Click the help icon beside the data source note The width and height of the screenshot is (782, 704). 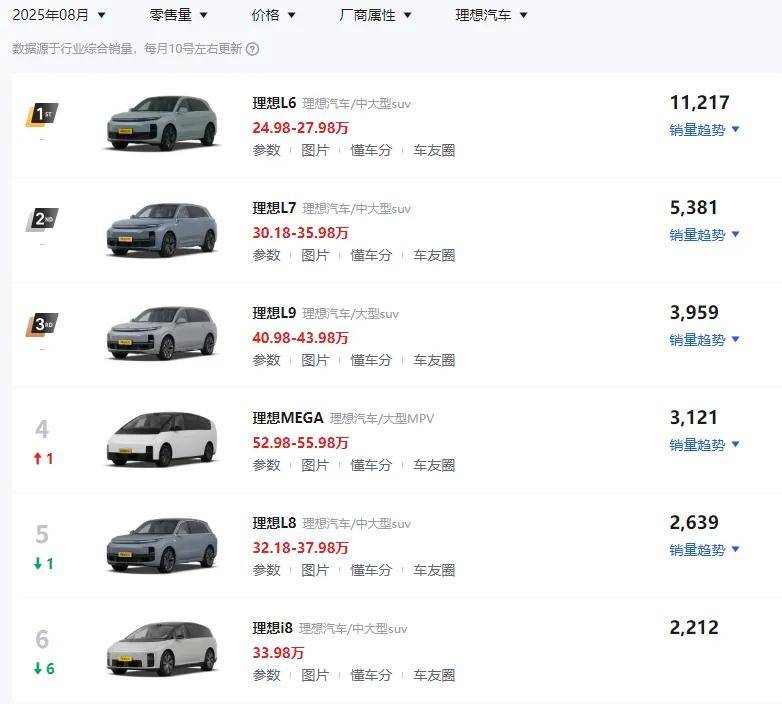click(x=253, y=49)
